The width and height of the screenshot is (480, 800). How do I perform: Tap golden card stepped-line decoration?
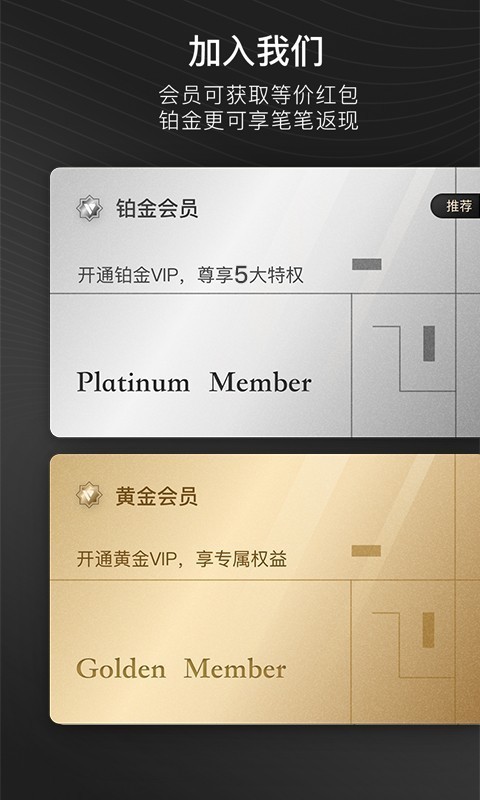click(x=413, y=645)
